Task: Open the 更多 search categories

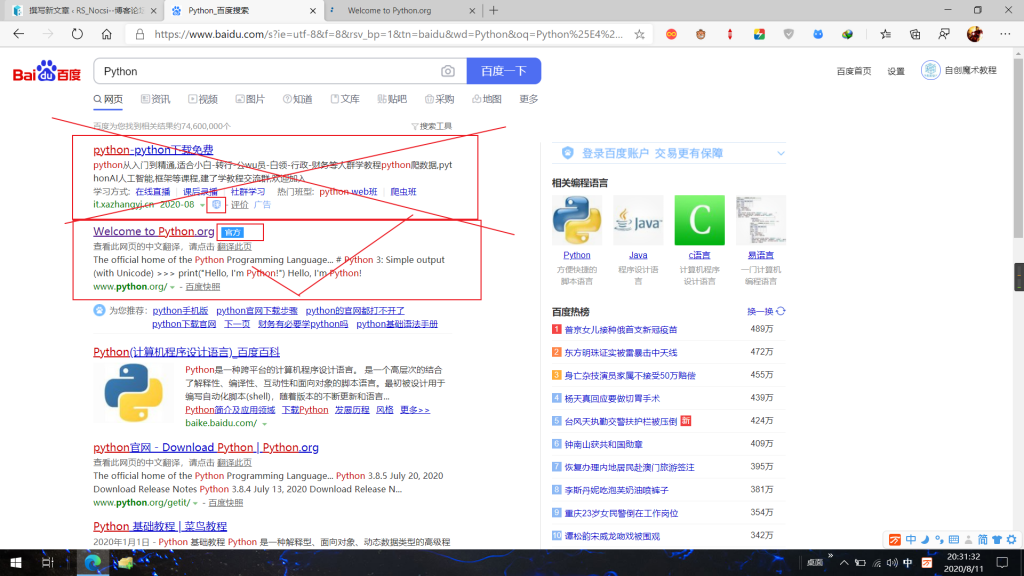Action: (529, 99)
